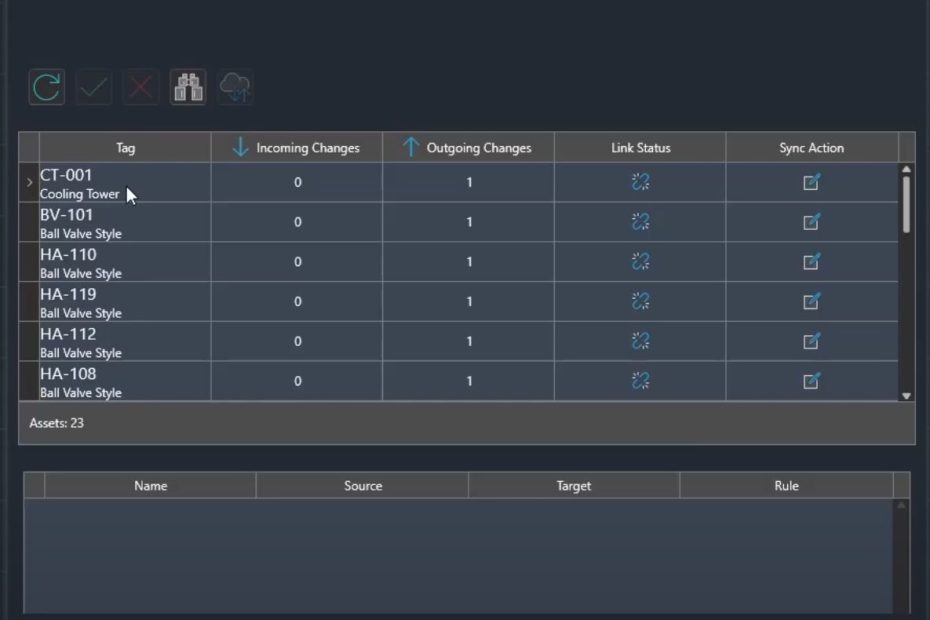Click the Link Status column header
This screenshot has width=930, height=620.
[640, 148]
